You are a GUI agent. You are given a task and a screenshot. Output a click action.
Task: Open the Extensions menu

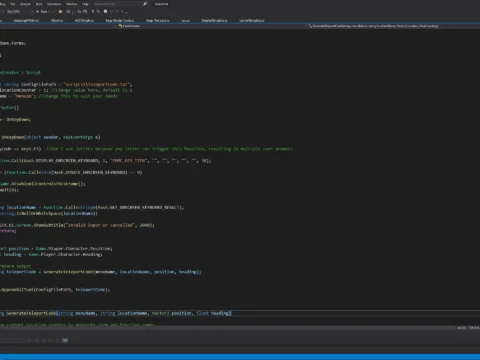(x=54, y=4)
